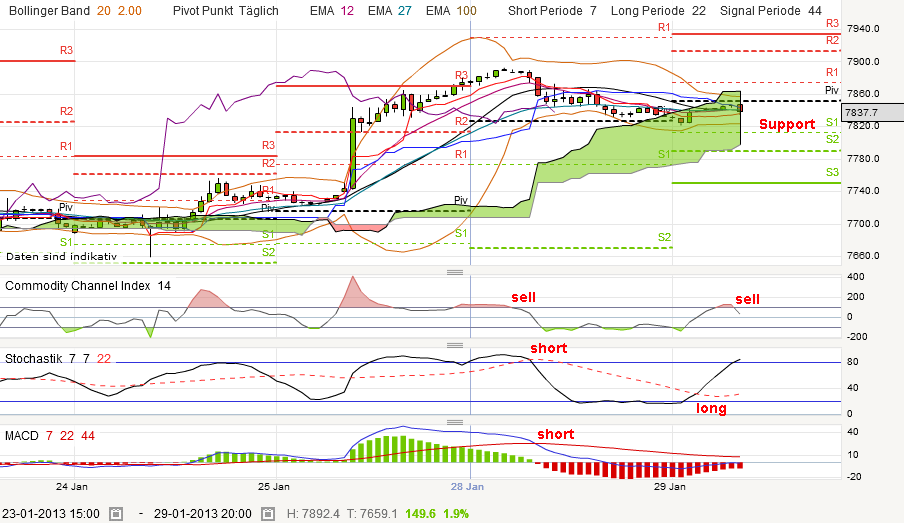Open the calendar icon beside the end date

point(268,513)
